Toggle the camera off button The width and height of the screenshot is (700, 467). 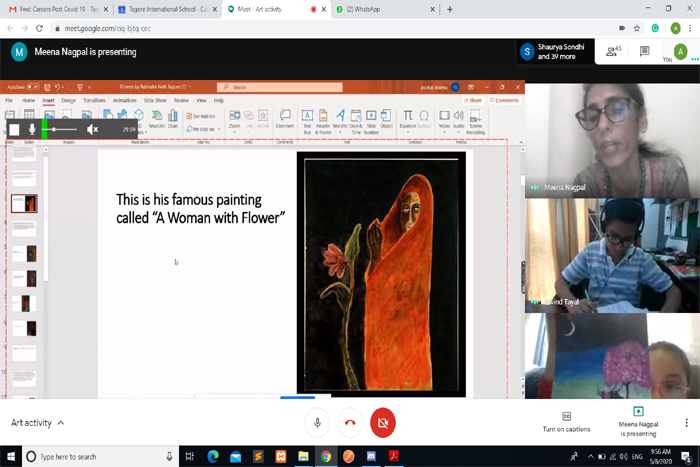click(383, 422)
